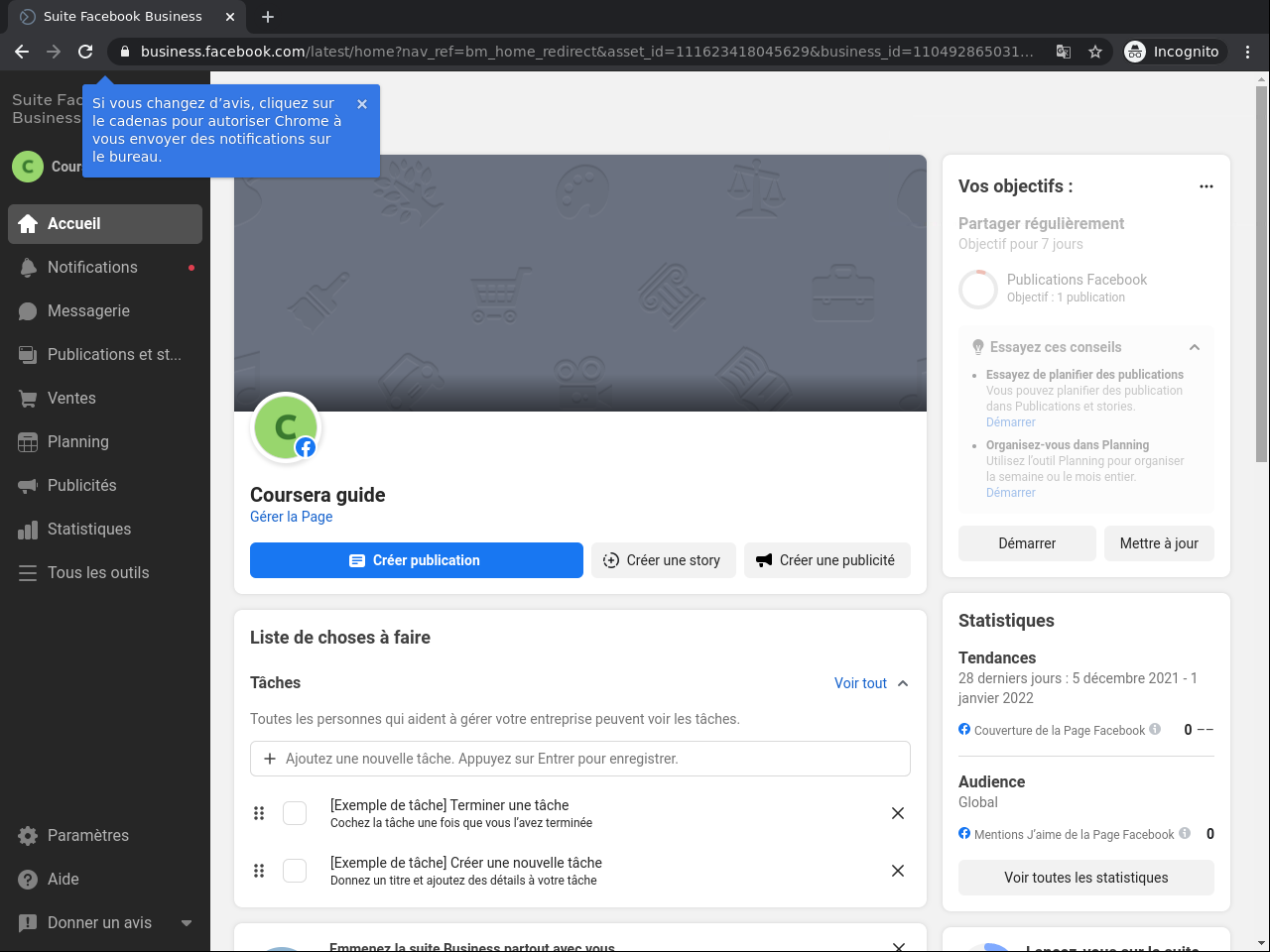Open Publicités in the sidebar
Screen dimensions: 1270x952
105,486
